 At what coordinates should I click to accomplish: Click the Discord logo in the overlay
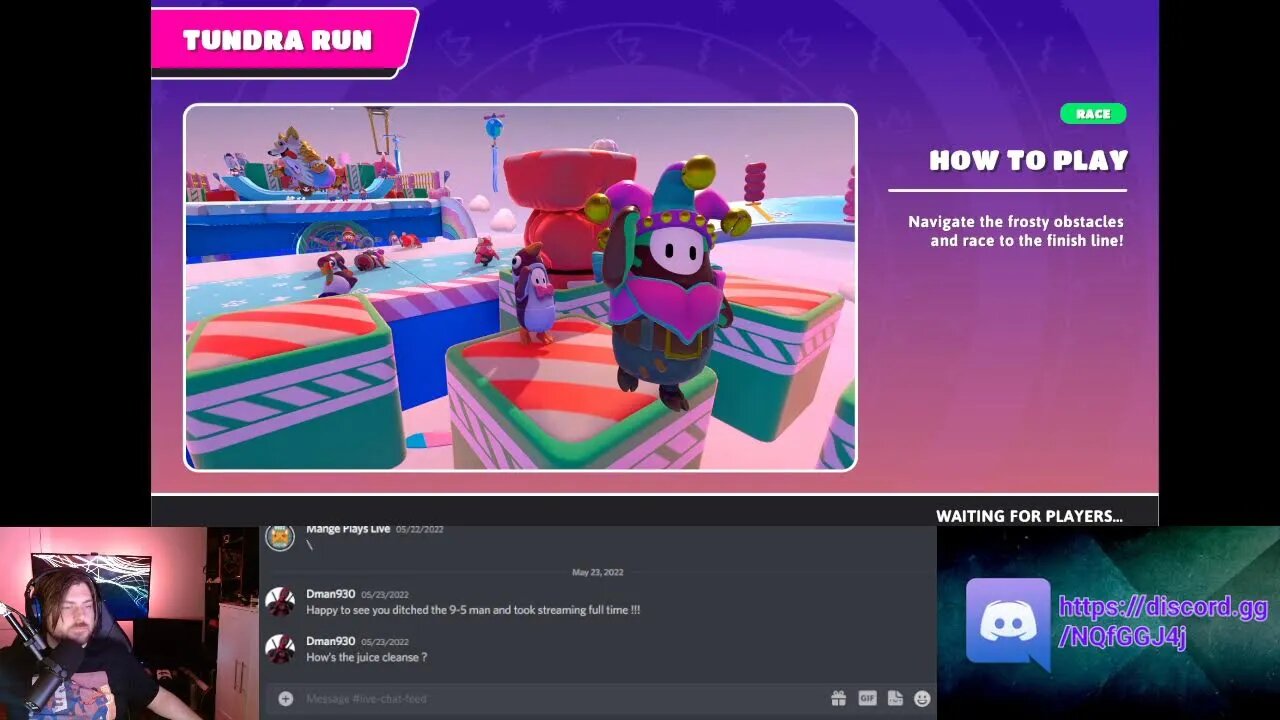pos(1008,624)
